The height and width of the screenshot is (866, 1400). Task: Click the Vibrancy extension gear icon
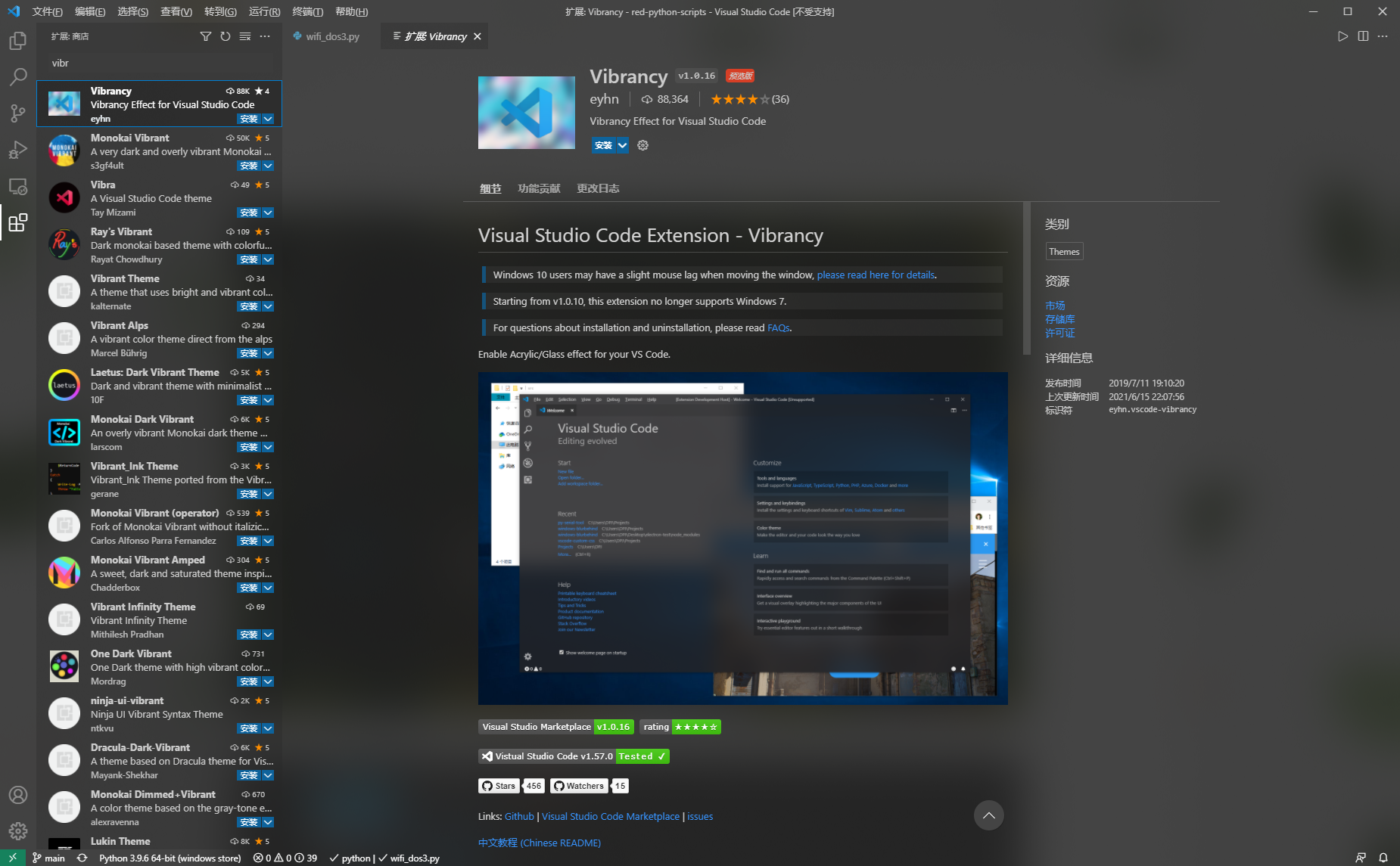[642, 145]
